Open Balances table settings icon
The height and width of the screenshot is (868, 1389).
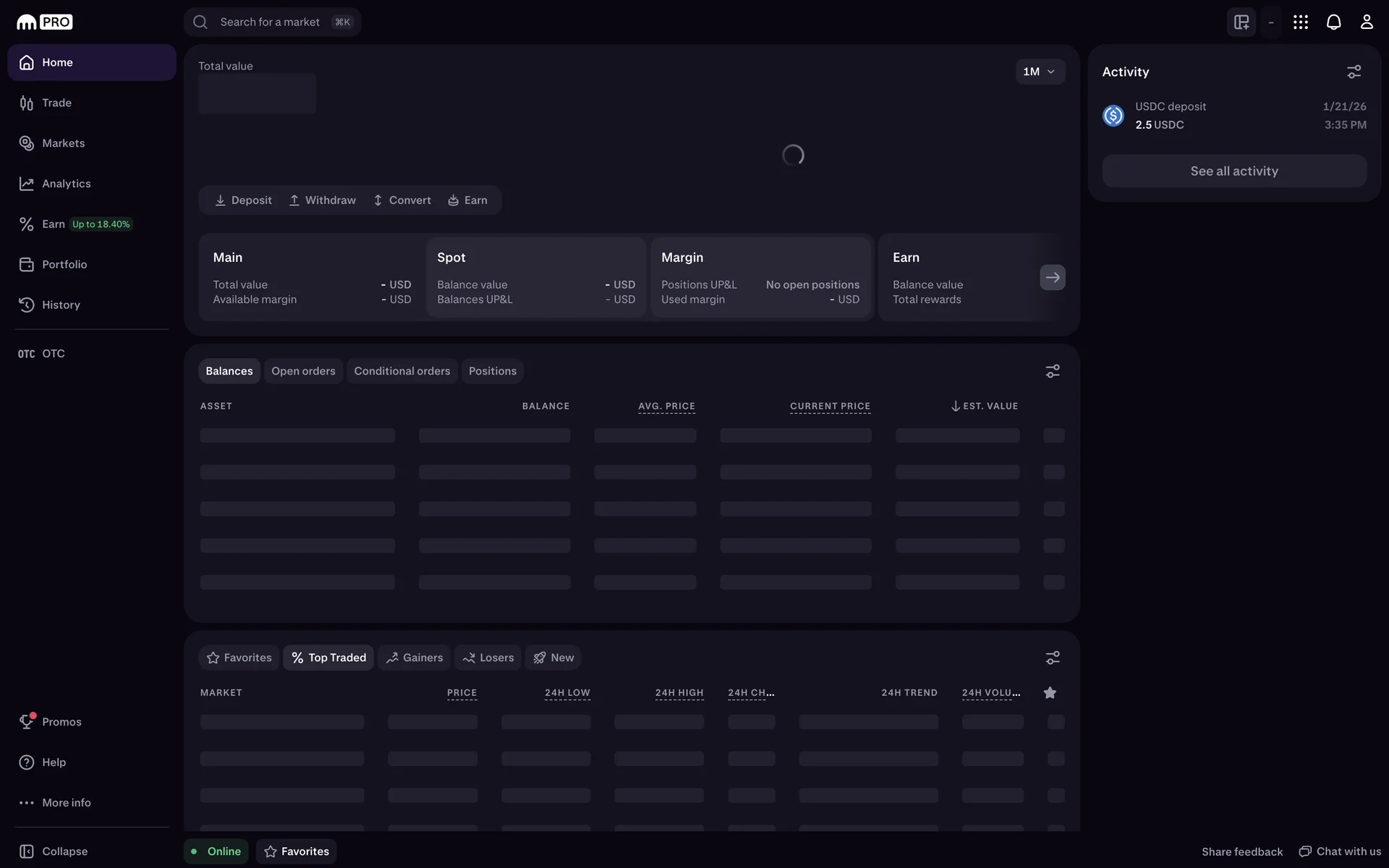tap(1053, 371)
